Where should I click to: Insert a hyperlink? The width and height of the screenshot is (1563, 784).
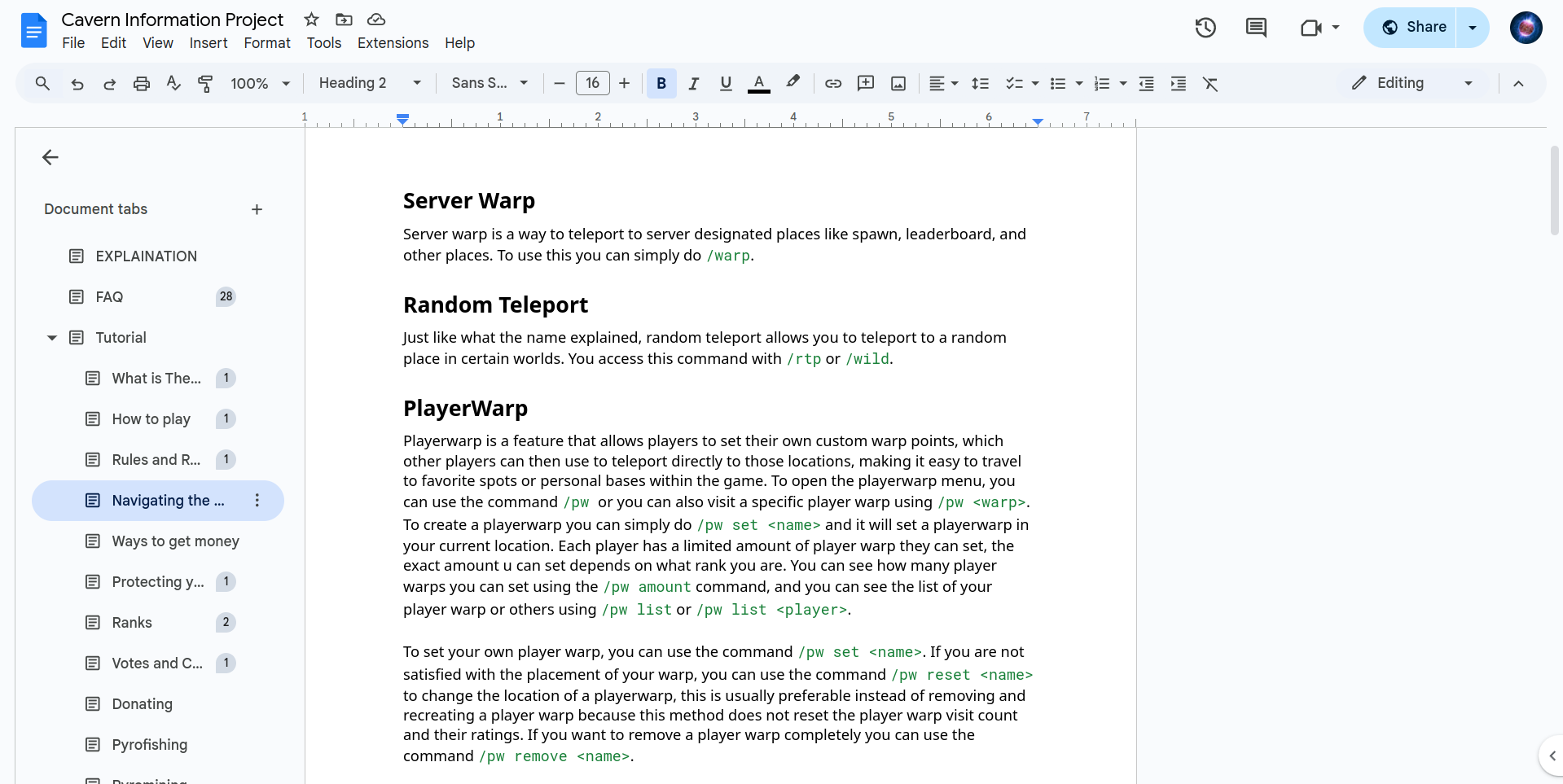click(x=833, y=83)
